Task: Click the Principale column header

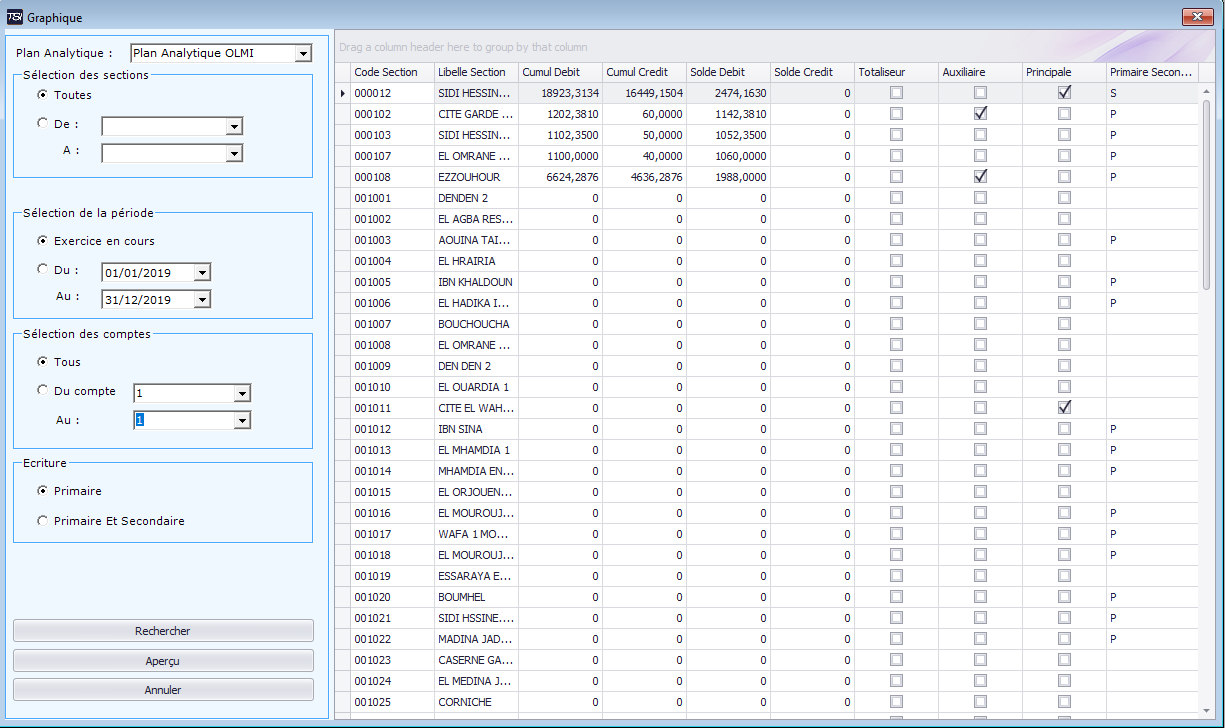Action: (1064, 72)
